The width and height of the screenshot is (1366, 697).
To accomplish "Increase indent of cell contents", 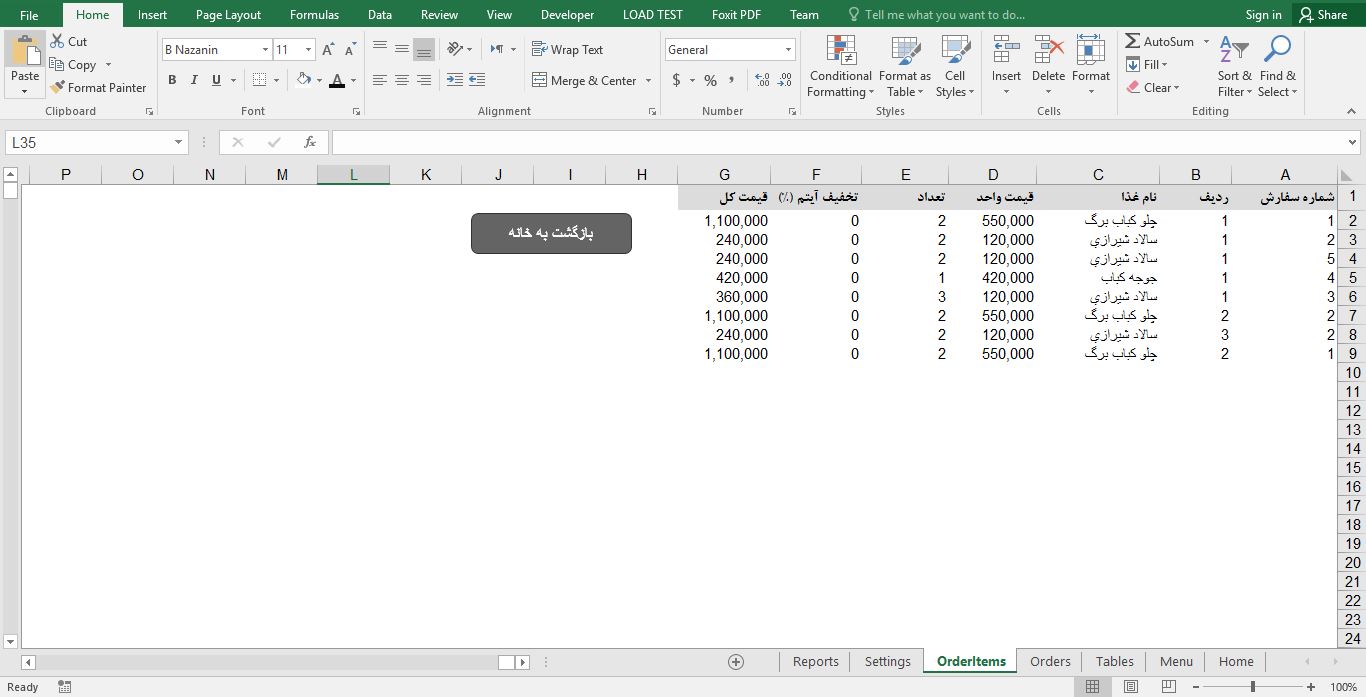I will (477, 80).
